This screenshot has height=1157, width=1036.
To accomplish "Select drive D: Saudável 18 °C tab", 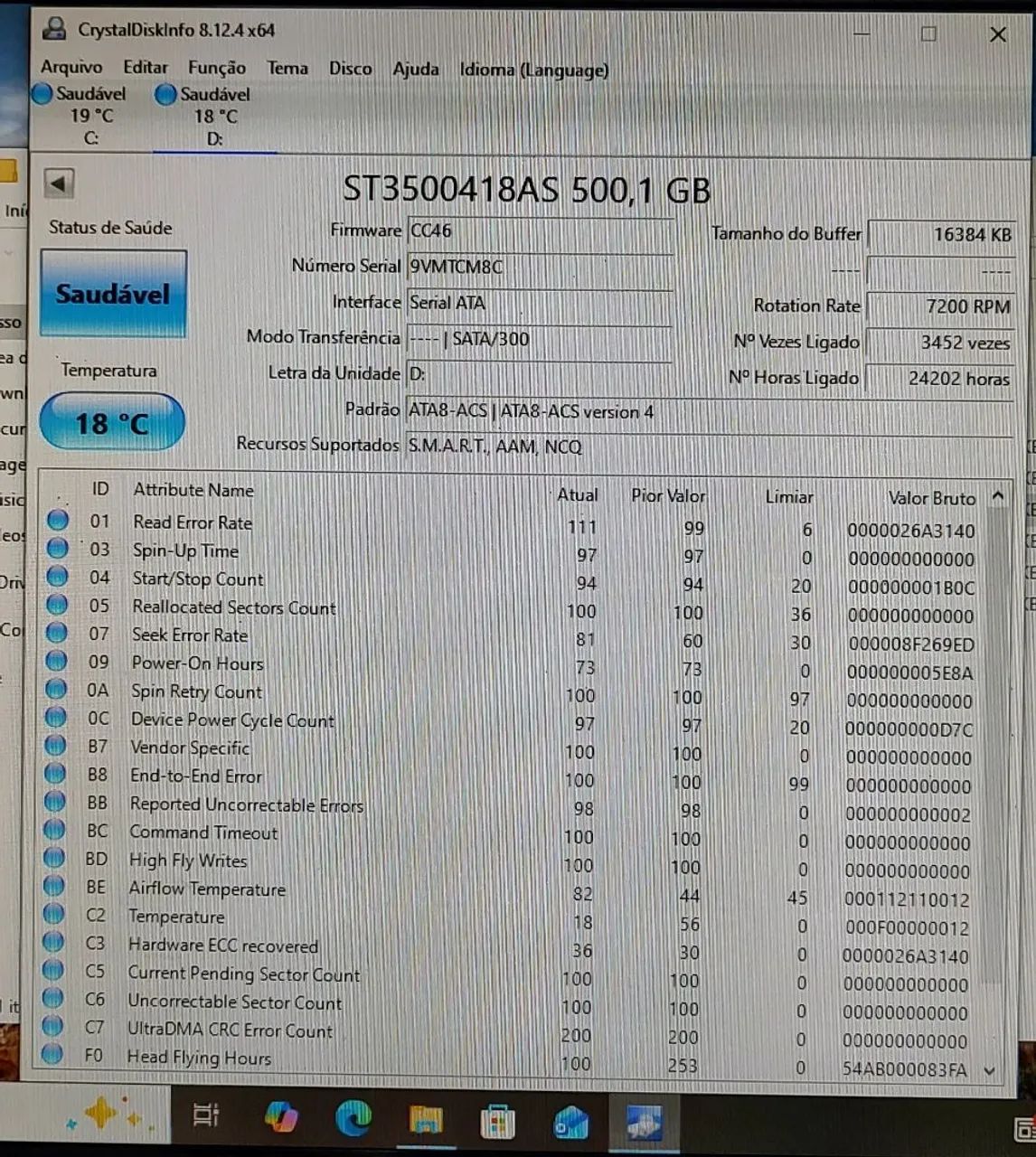I will (214, 116).
